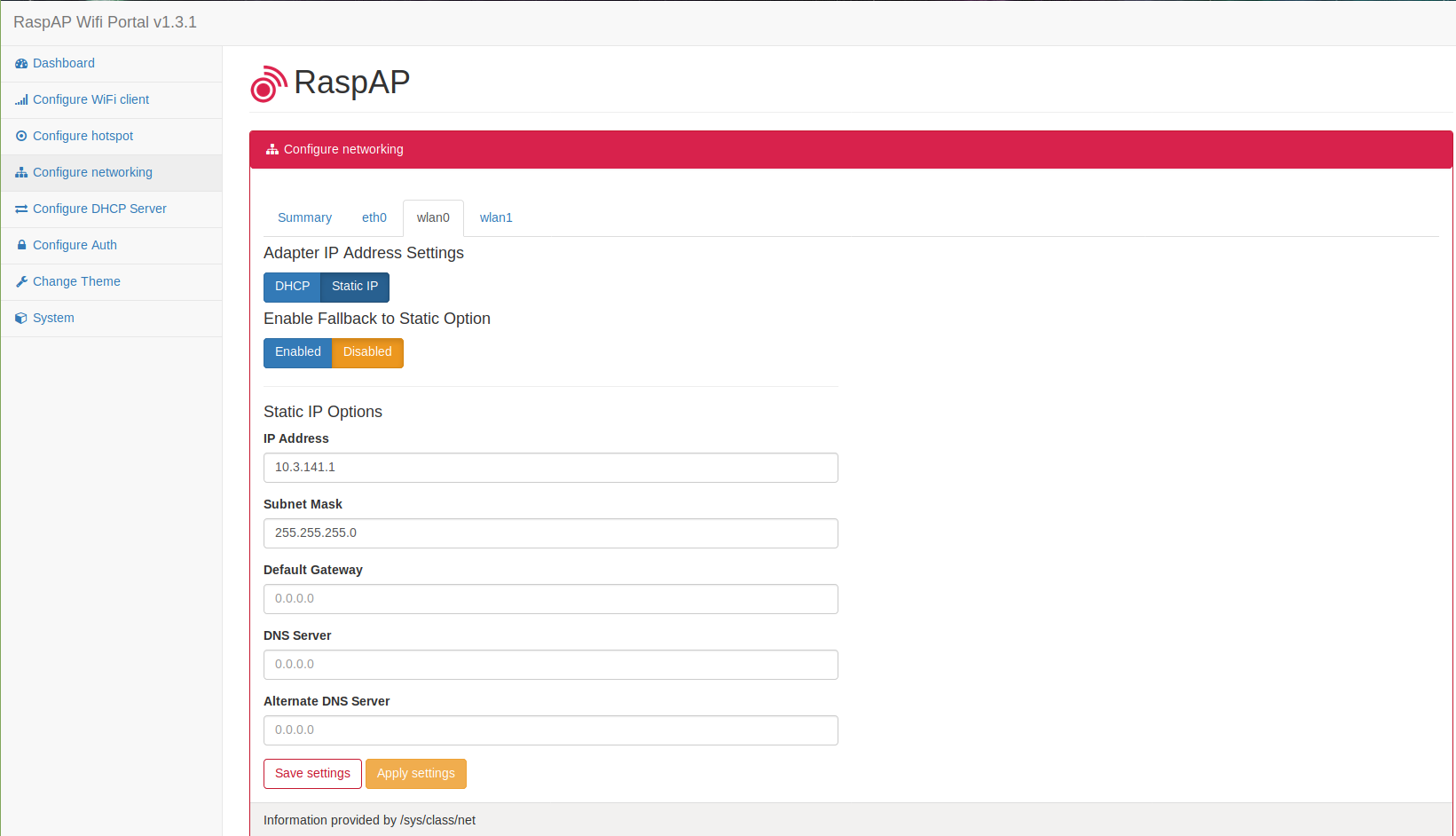Click the System cube icon
The image size is (1456, 836).
21,319
